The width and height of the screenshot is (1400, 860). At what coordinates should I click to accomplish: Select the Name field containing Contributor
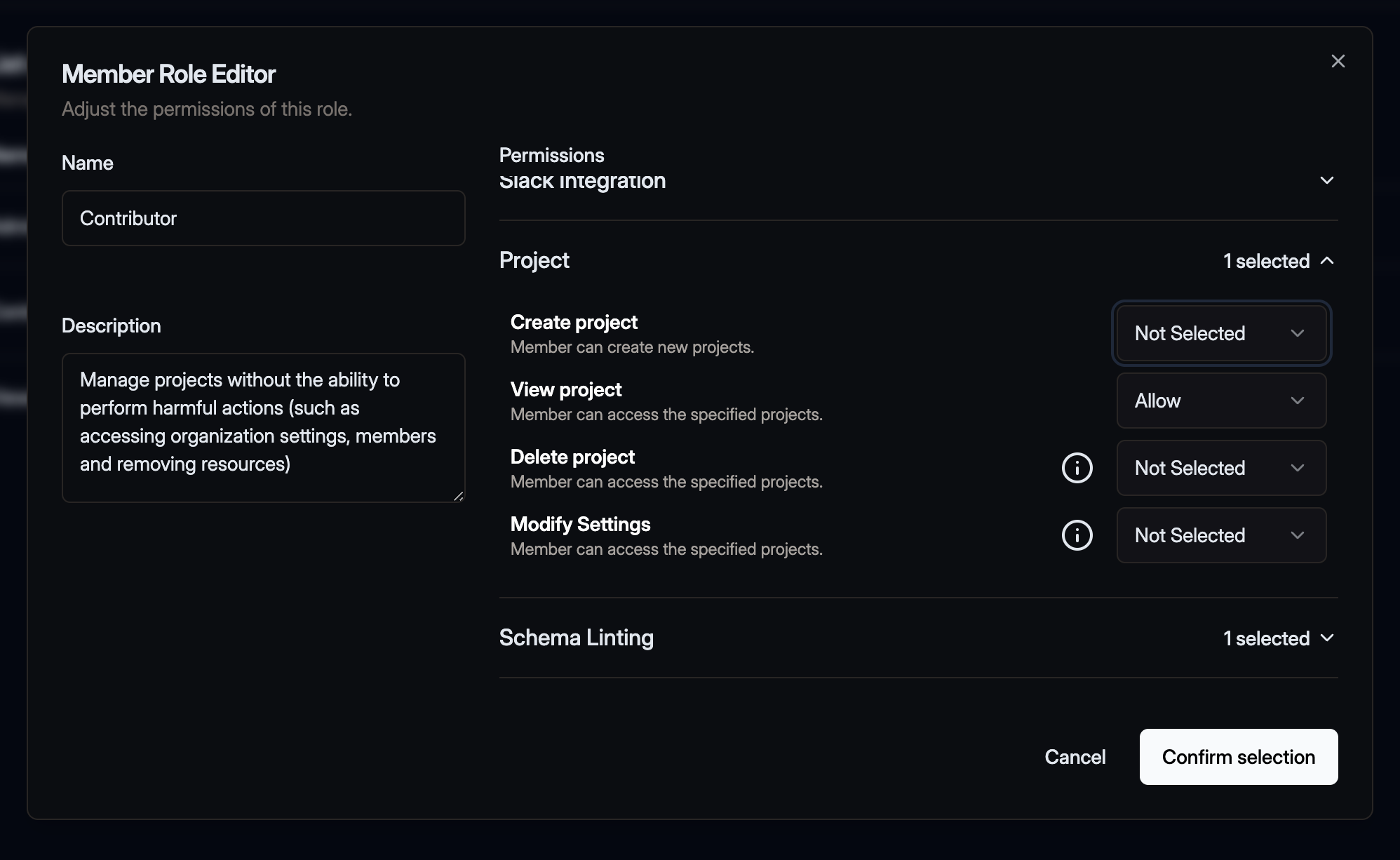click(x=263, y=218)
